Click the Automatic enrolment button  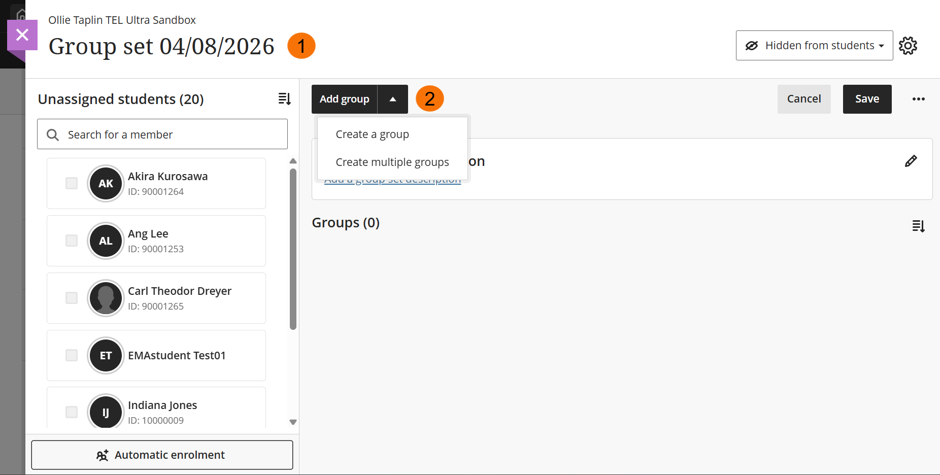(162, 455)
